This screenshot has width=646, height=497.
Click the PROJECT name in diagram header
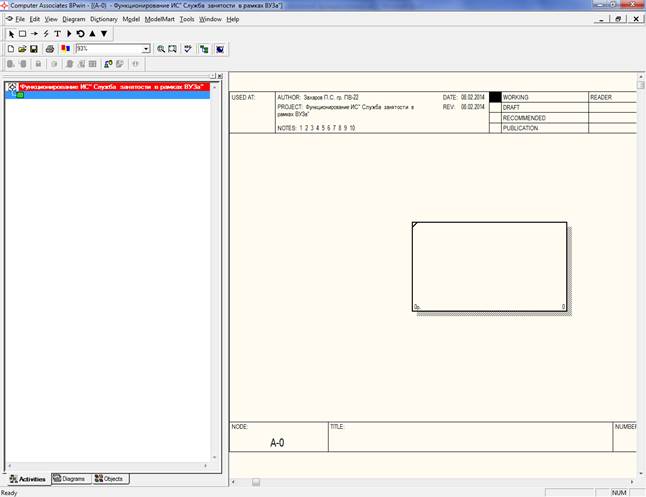(345, 110)
